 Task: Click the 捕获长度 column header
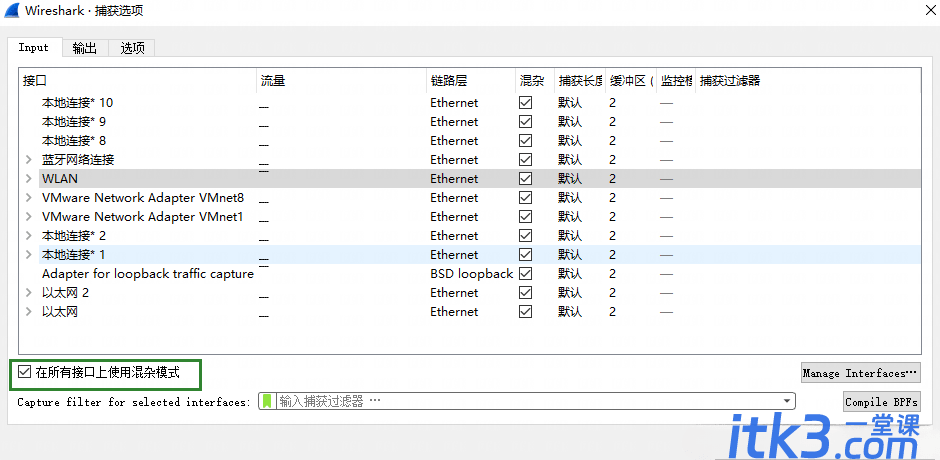[x=580, y=80]
